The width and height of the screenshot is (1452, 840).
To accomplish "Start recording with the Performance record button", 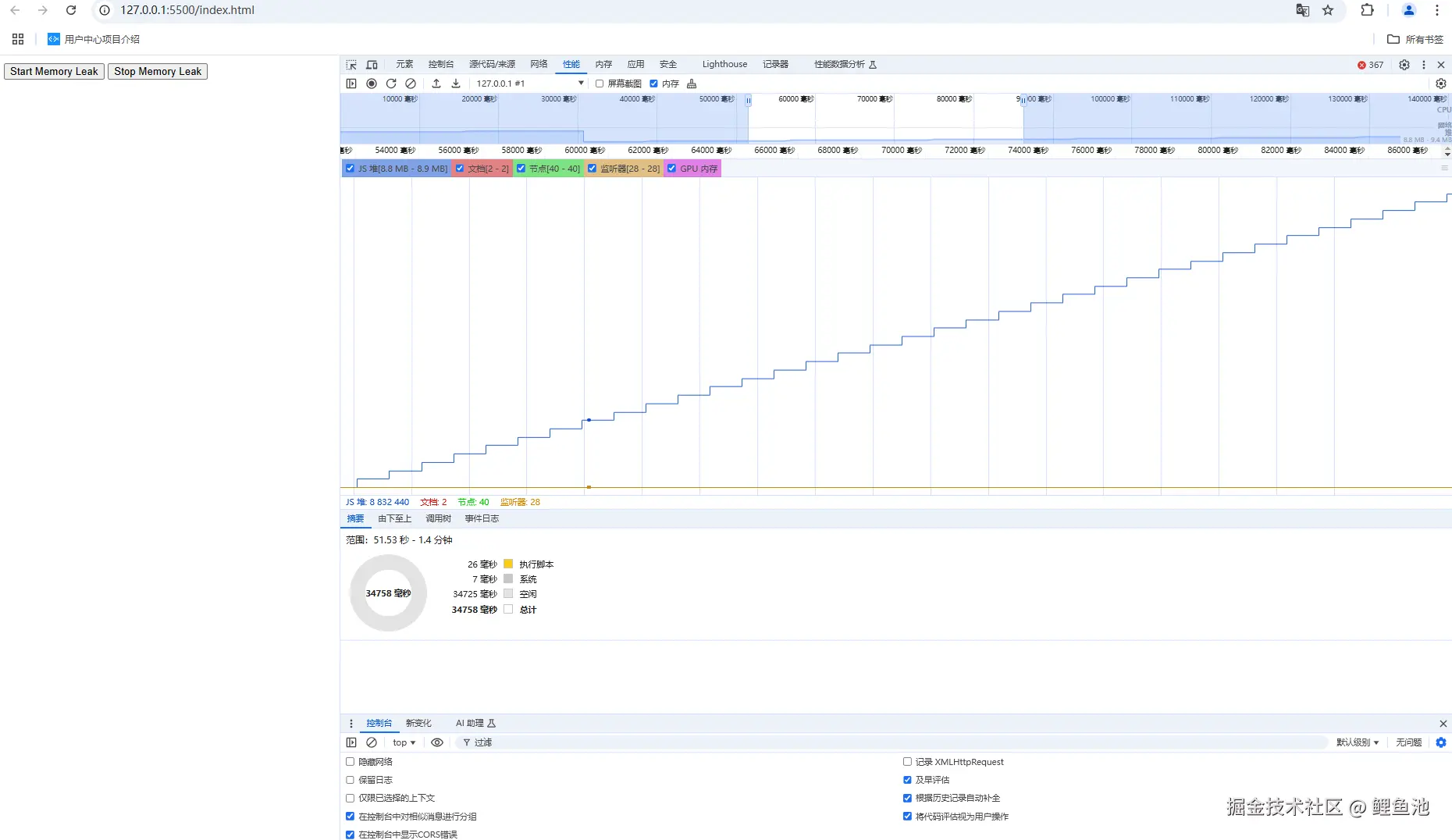I will (372, 84).
